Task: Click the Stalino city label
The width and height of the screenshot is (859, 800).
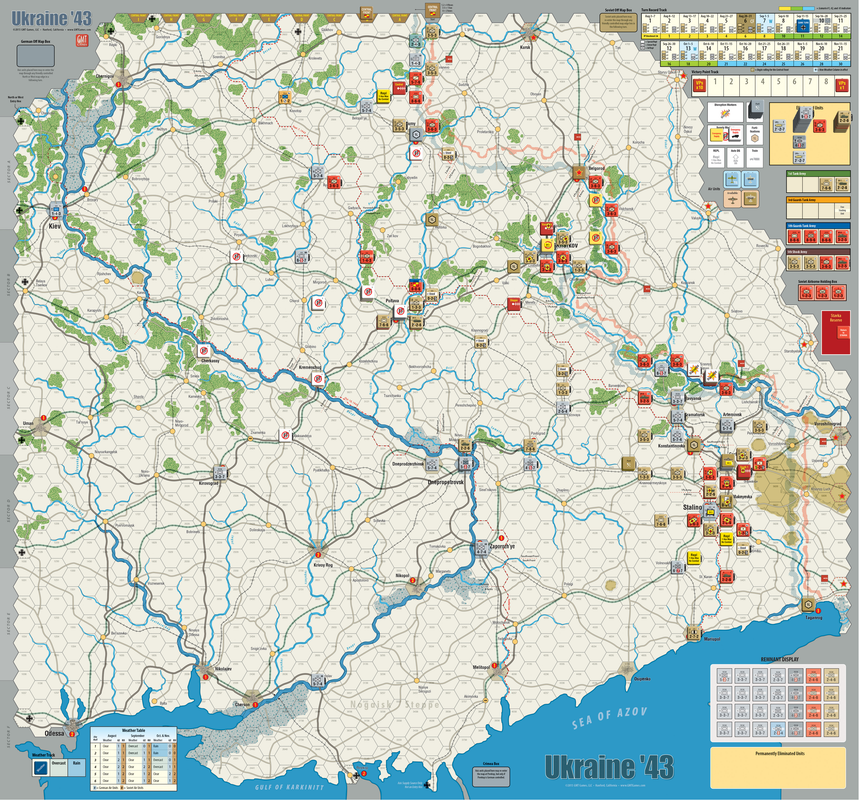Action: pyautogui.click(x=692, y=507)
